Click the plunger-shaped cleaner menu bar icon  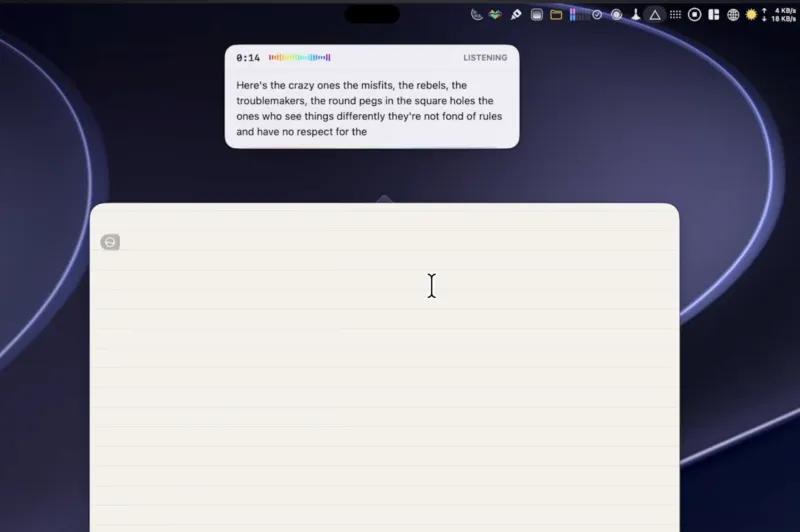pyautogui.click(x=636, y=15)
